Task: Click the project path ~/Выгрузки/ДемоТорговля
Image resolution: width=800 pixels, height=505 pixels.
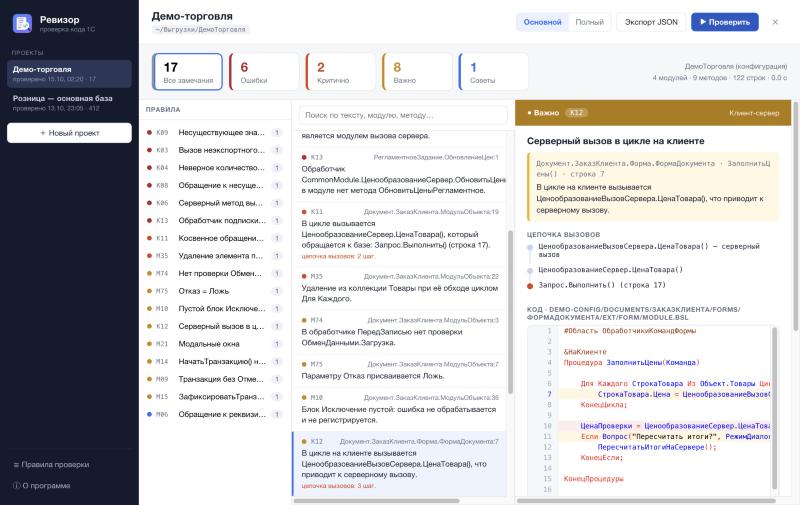Action: pyautogui.click(x=200, y=30)
